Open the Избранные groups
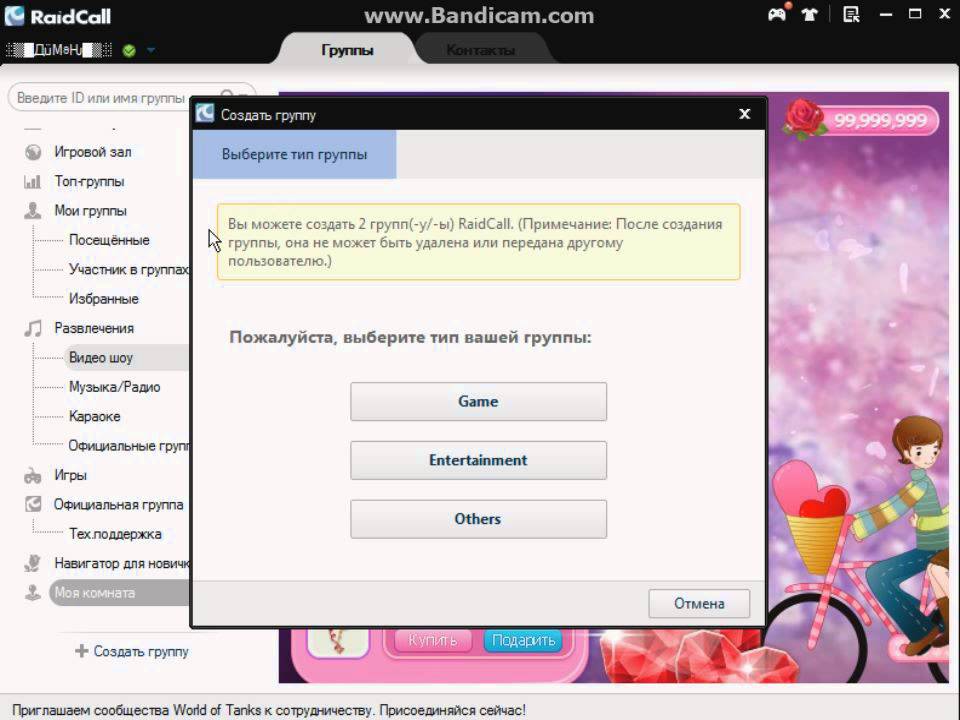 (104, 299)
